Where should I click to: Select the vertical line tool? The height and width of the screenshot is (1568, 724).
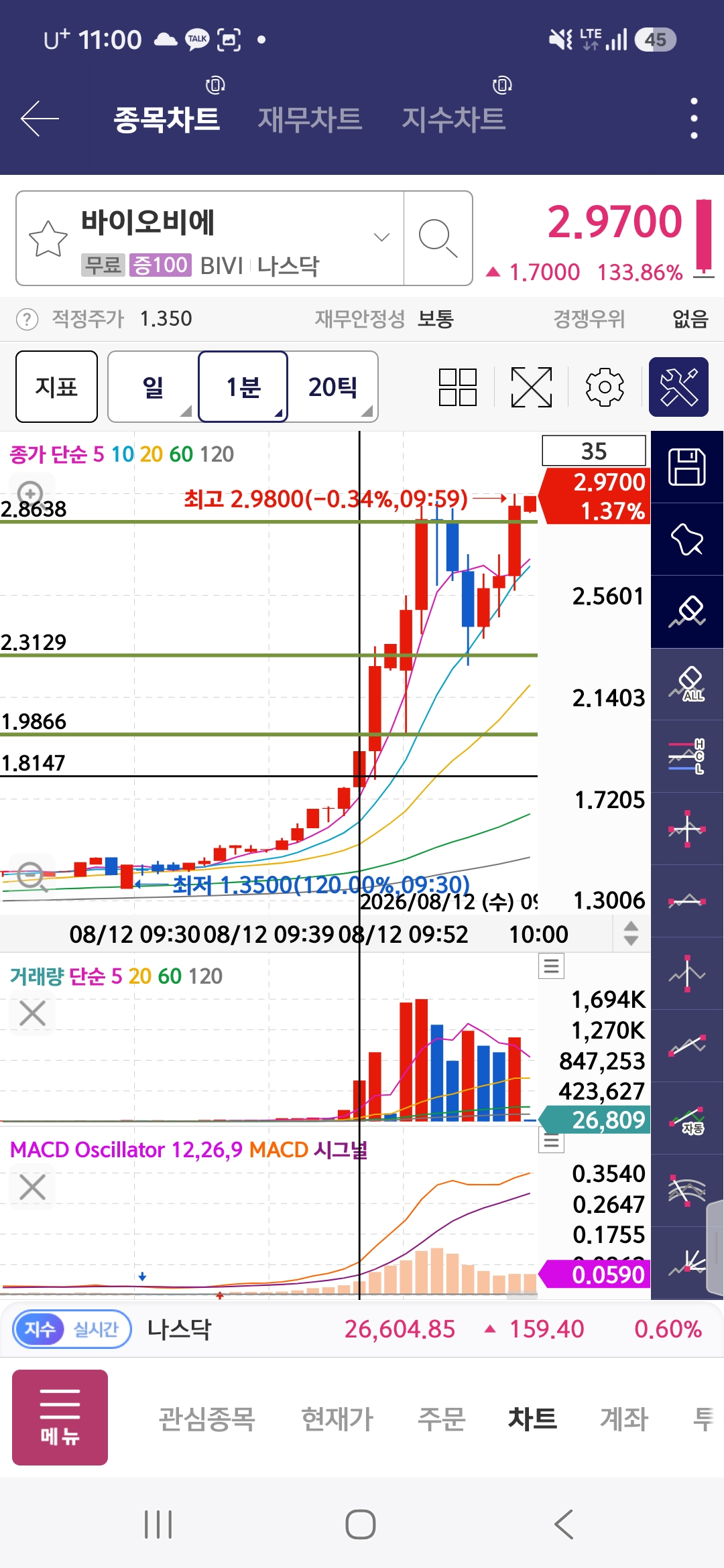(687, 974)
